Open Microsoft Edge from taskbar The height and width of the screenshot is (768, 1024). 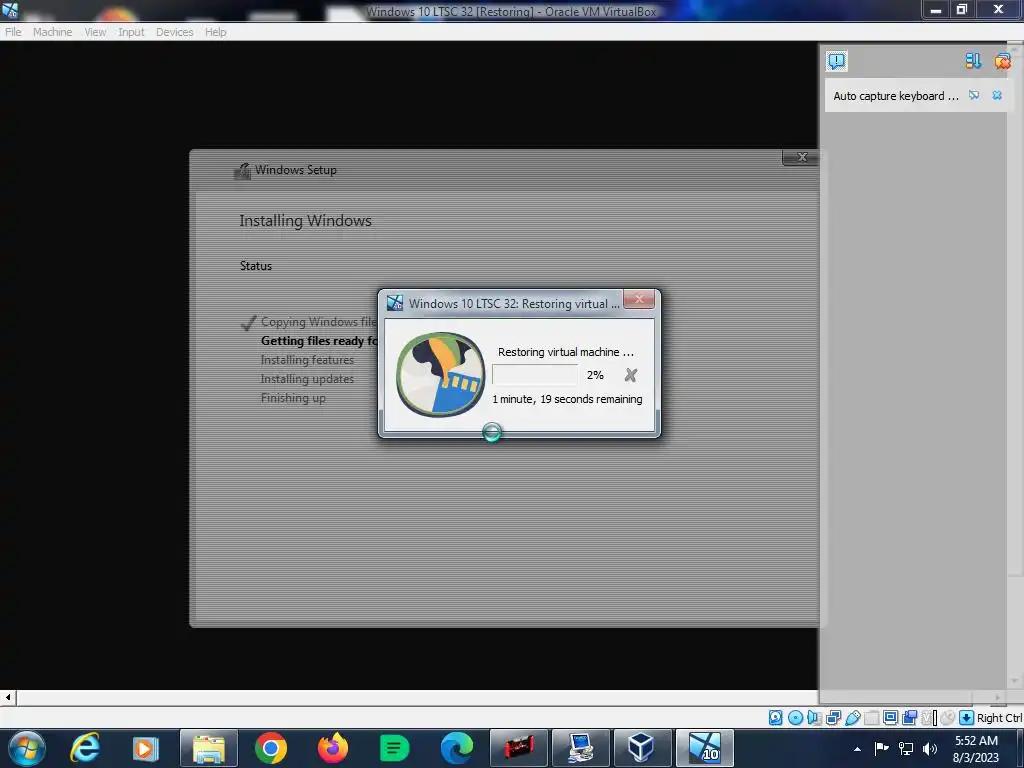(x=456, y=748)
